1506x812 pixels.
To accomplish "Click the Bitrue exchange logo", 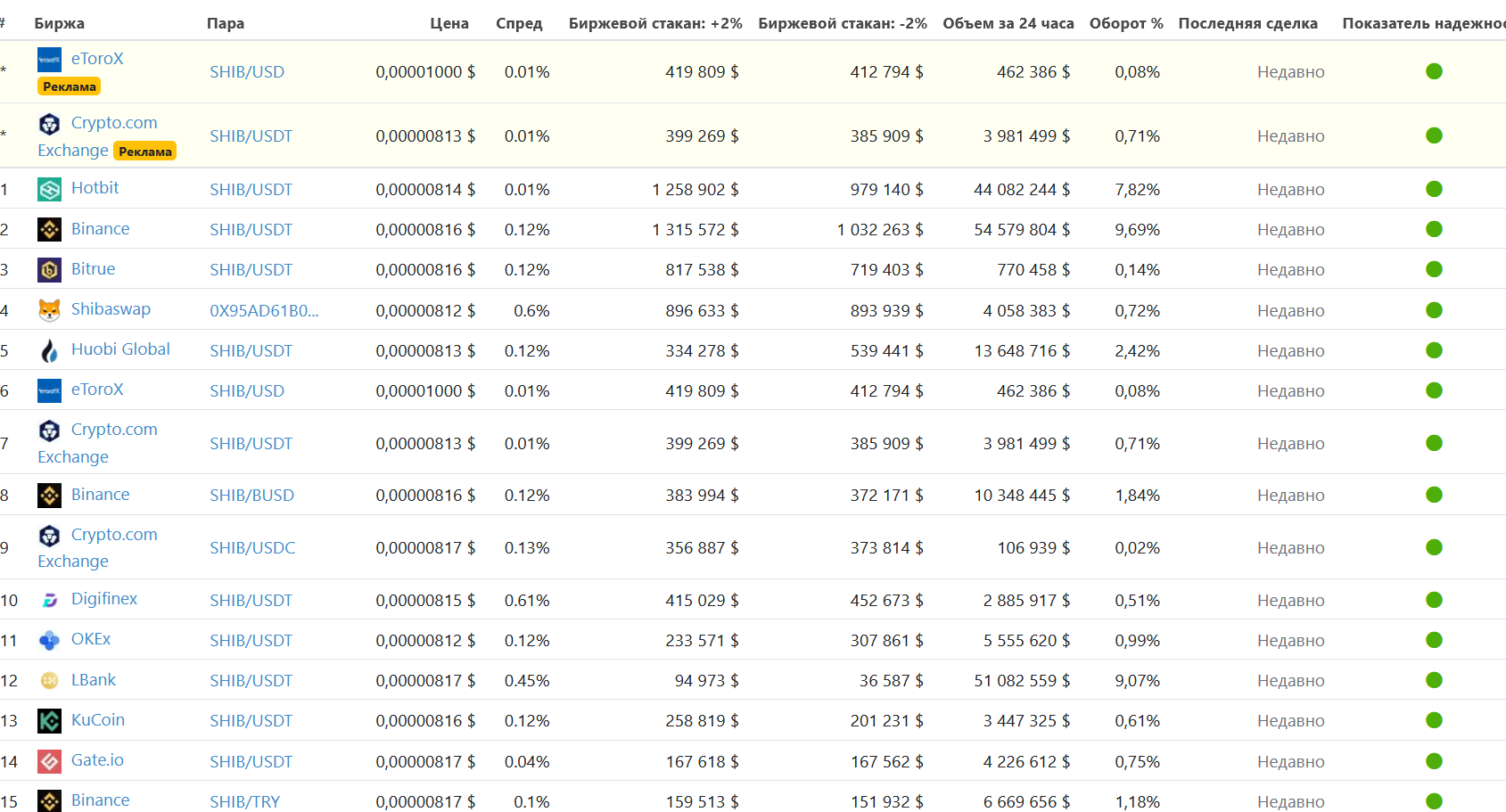I will (x=49, y=269).
